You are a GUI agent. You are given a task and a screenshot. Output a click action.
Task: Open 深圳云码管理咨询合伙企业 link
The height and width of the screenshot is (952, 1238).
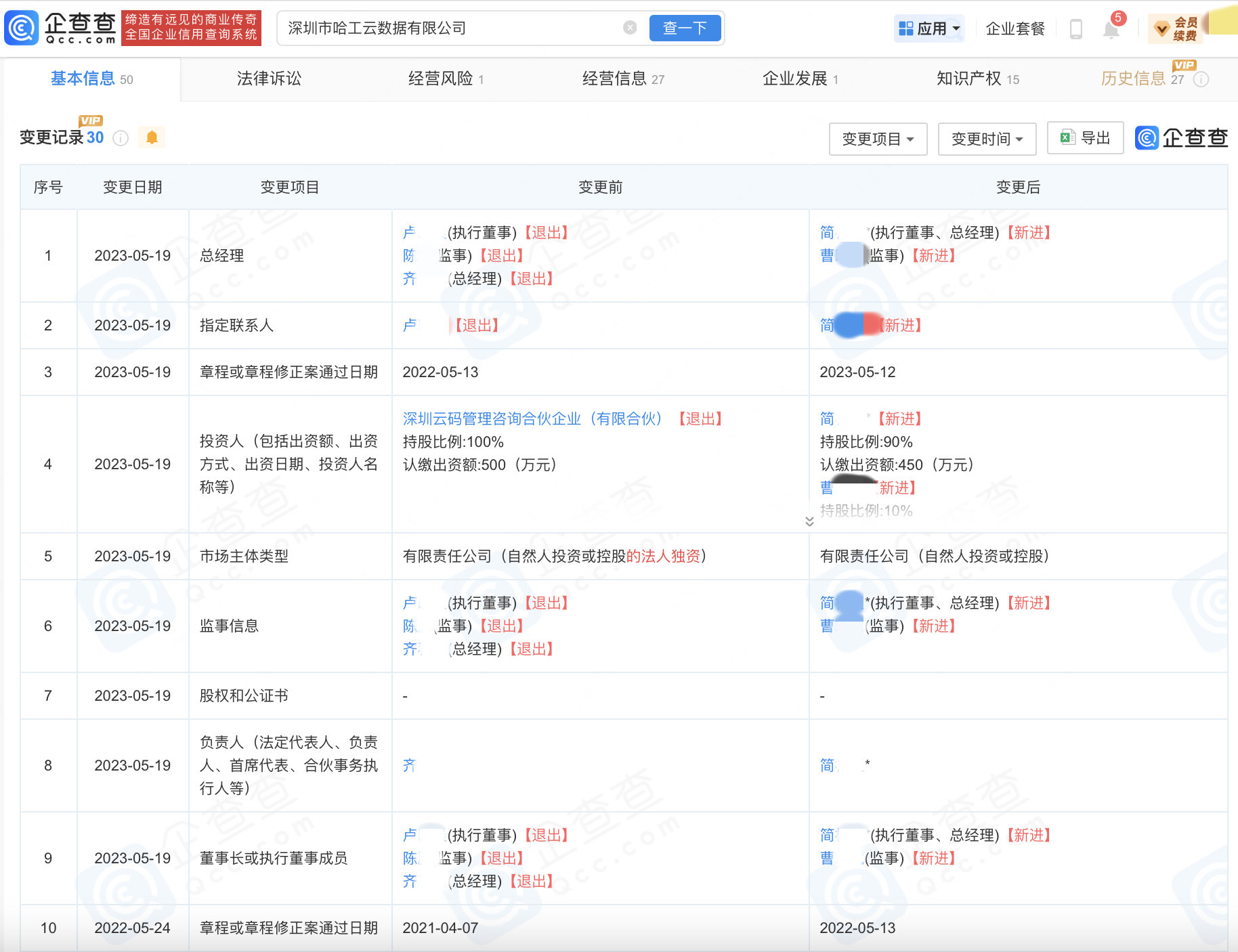pyautogui.click(x=532, y=419)
